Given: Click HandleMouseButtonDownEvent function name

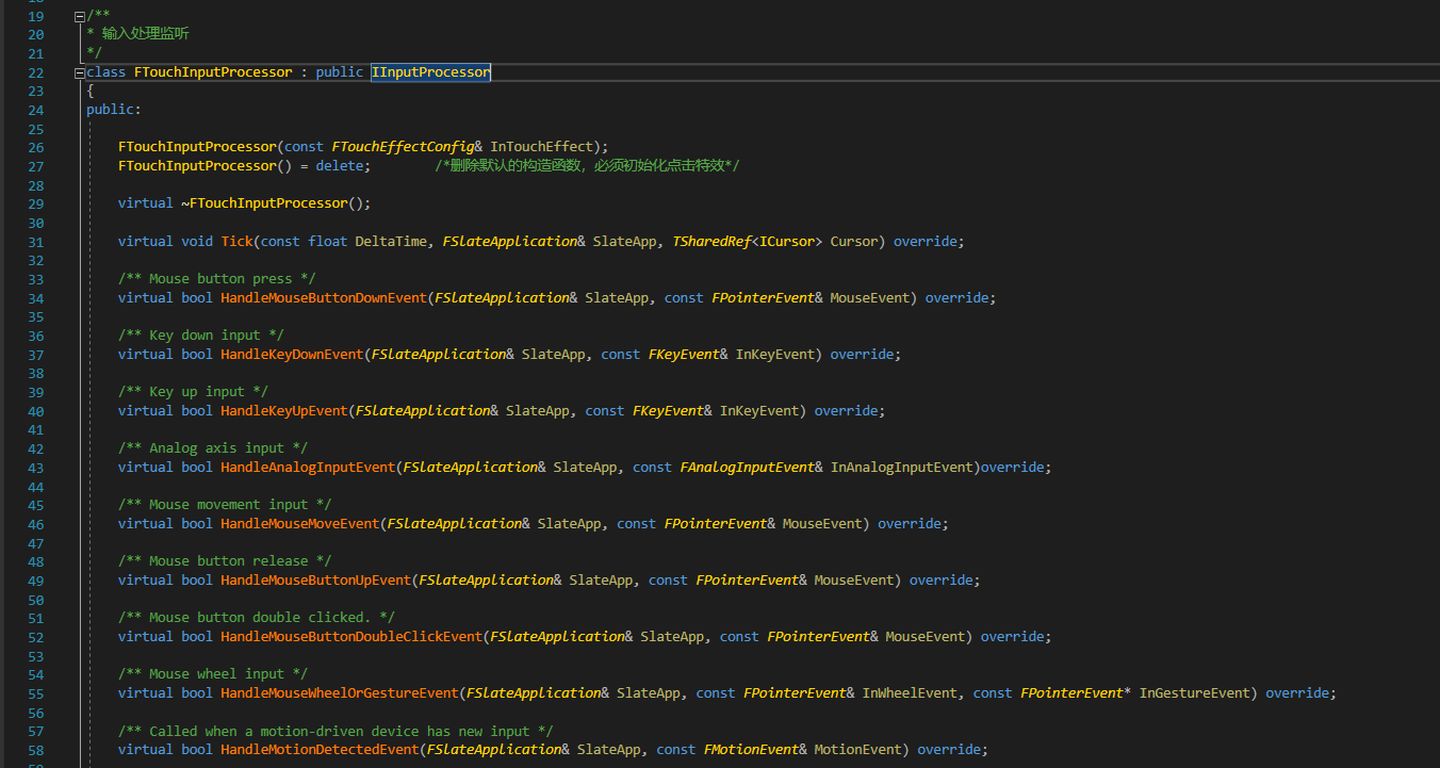Looking at the screenshot, I should [x=324, y=297].
